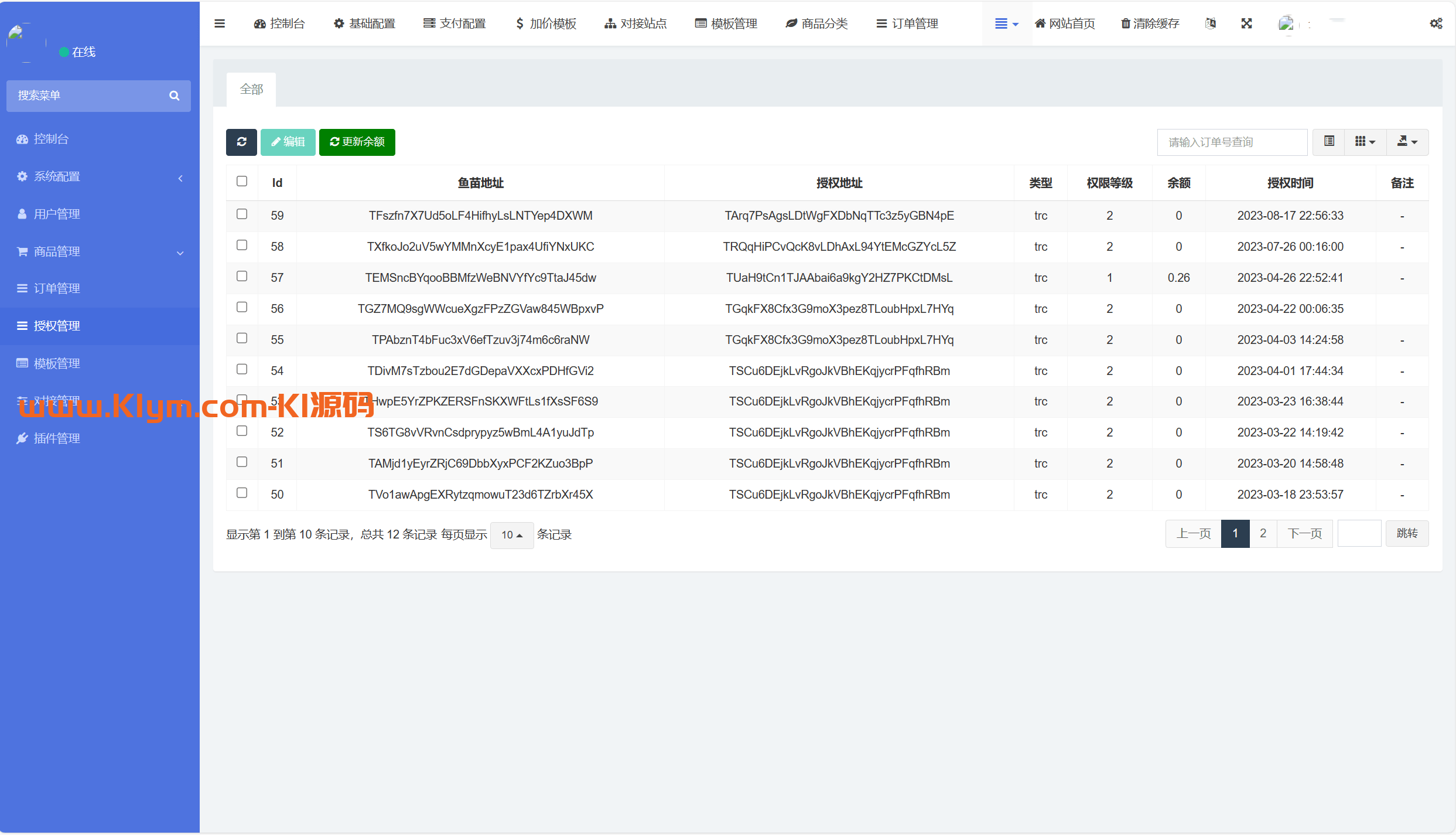The height and width of the screenshot is (835, 1456).
Task: Open the page size 10 dropdown
Action: pos(511,535)
